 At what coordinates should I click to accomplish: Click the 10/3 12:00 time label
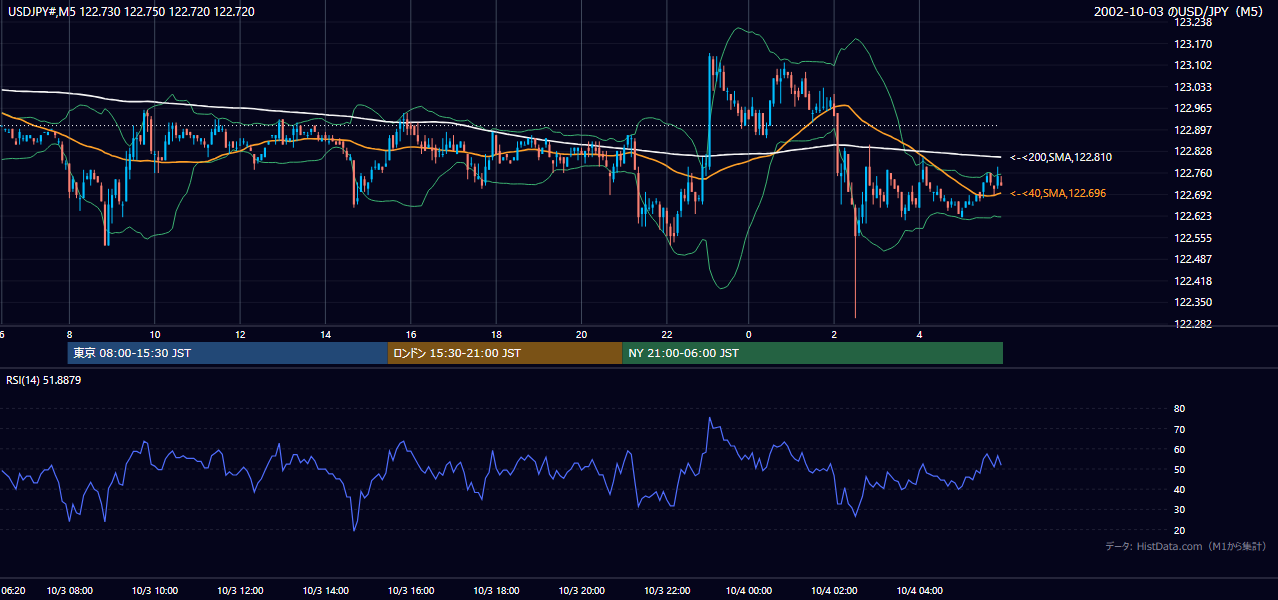241,591
